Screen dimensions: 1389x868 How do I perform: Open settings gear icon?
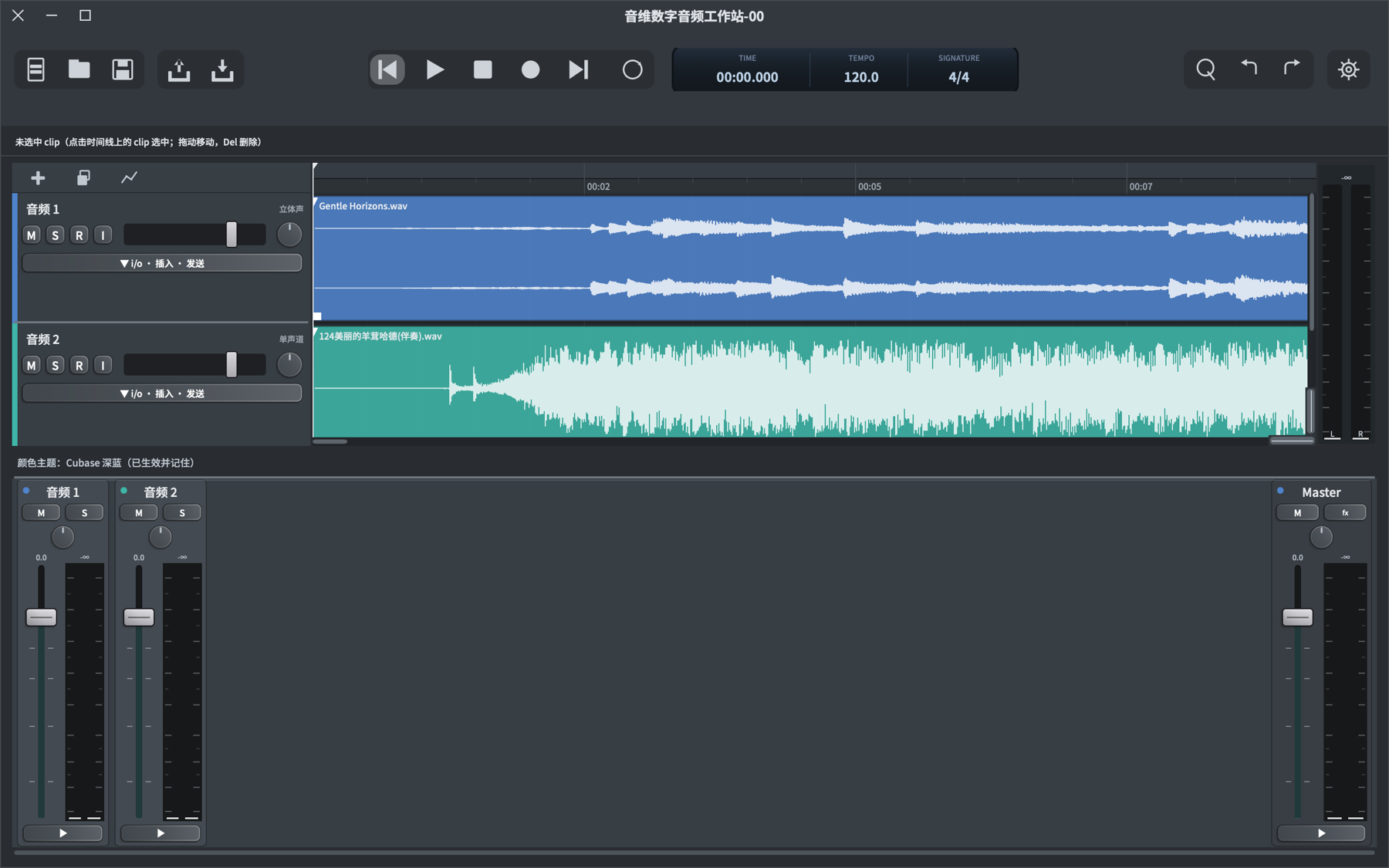coord(1348,70)
